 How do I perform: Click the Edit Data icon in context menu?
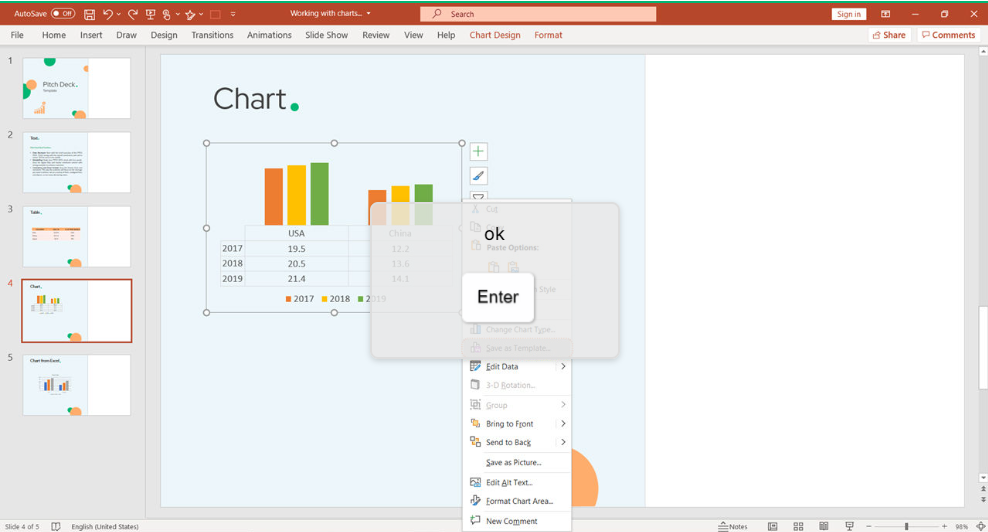click(475, 366)
